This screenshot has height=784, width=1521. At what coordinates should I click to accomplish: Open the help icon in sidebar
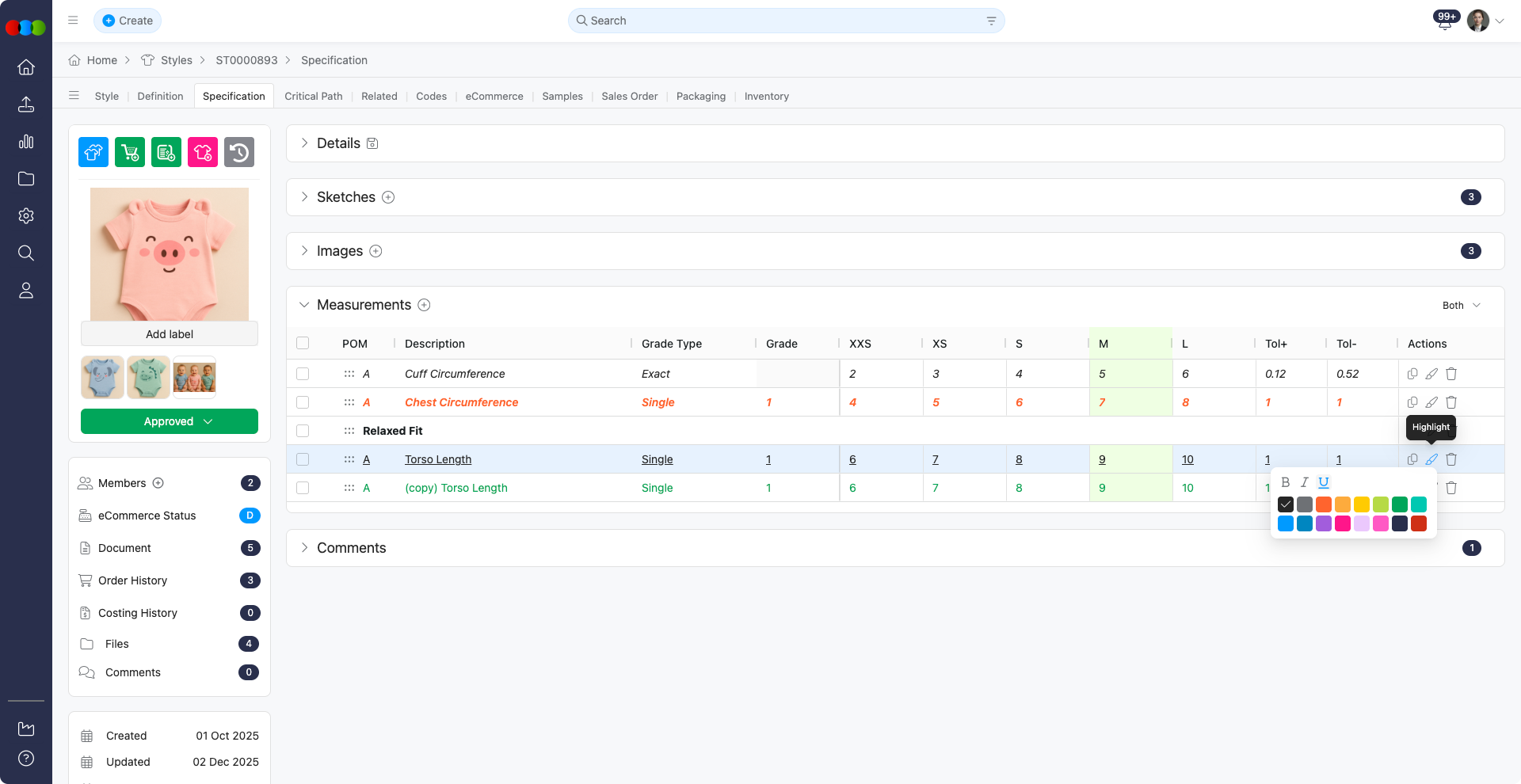26,758
